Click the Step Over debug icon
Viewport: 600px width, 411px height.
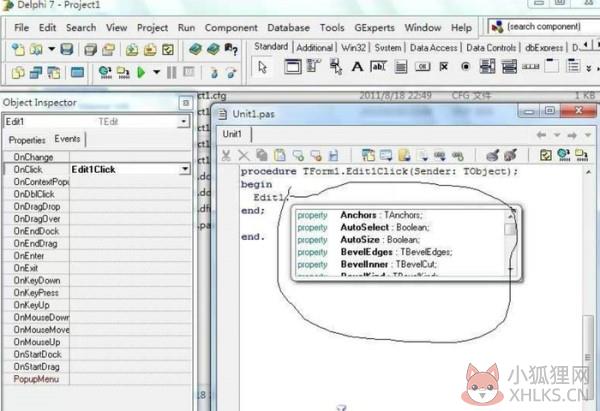click(231, 72)
